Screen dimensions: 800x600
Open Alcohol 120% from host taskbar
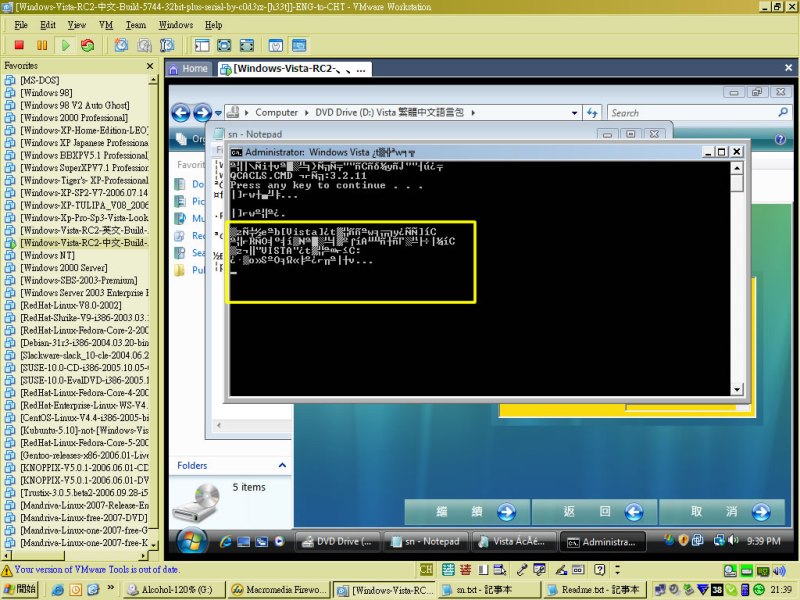click(x=175, y=590)
